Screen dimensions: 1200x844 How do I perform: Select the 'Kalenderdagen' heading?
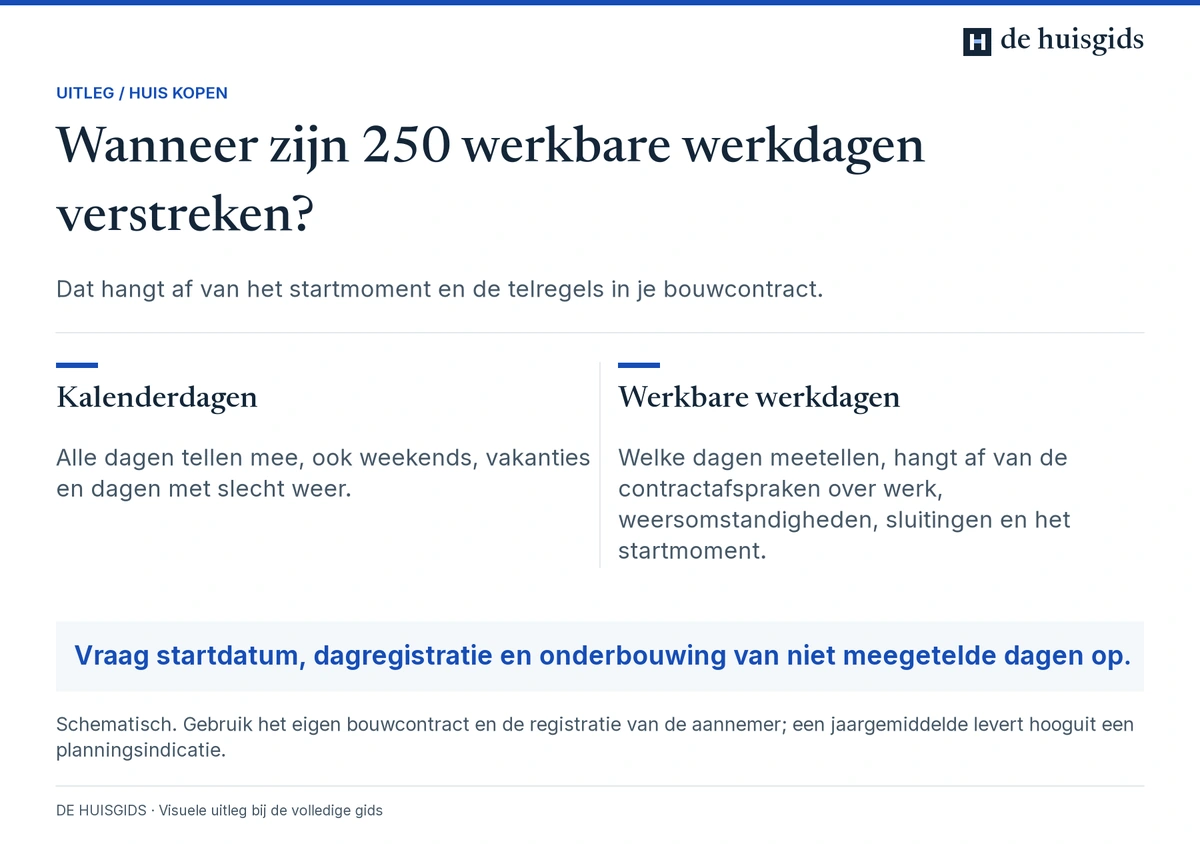click(x=157, y=397)
